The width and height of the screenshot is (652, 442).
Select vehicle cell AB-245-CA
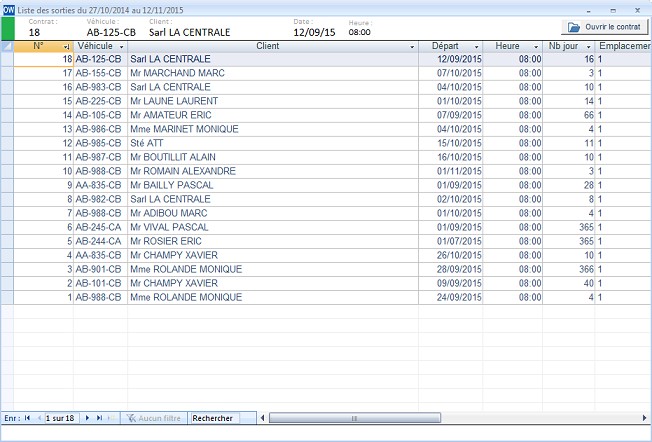pyautogui.click(x=100, y=227)
